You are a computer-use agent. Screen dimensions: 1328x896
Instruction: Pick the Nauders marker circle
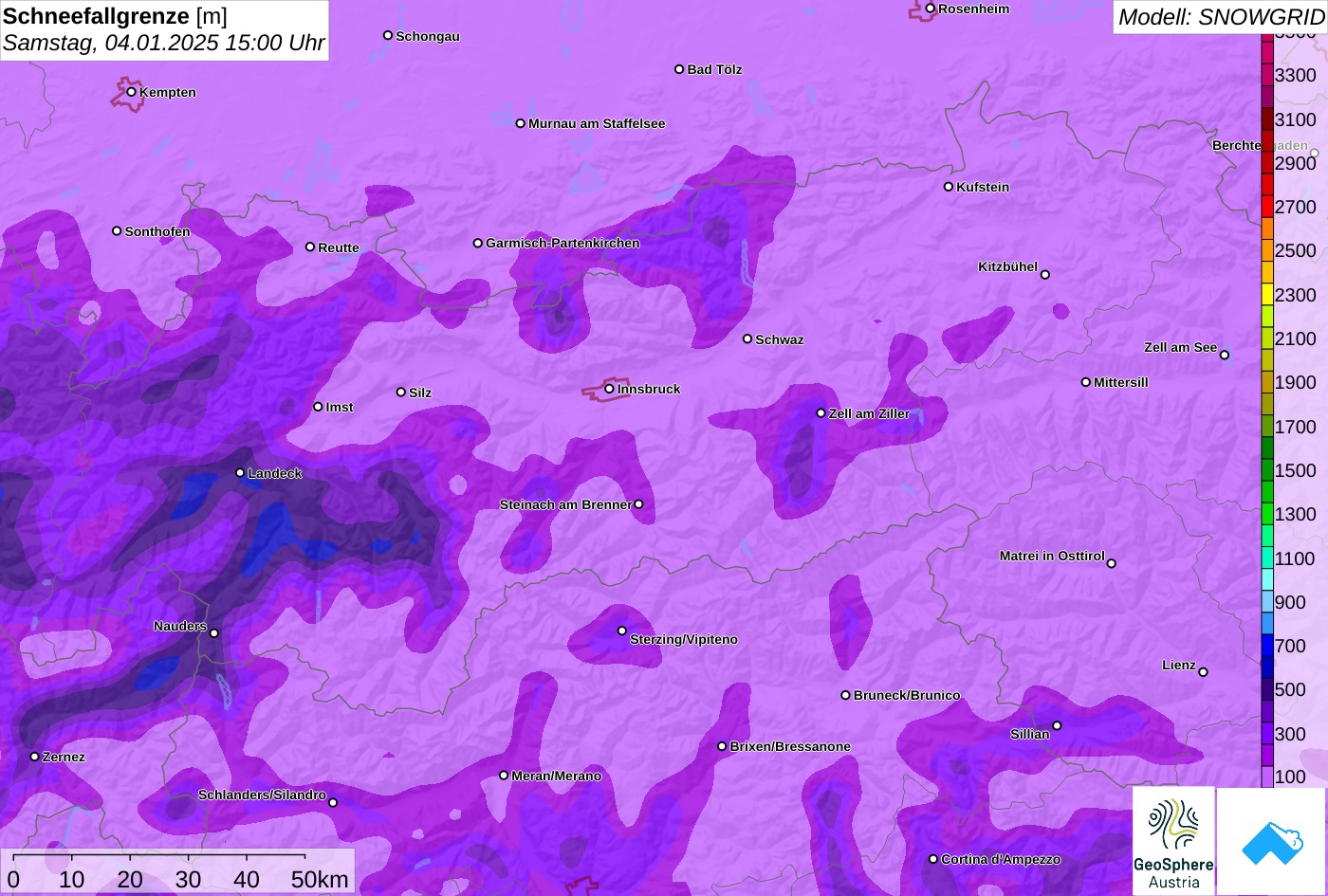213,633
